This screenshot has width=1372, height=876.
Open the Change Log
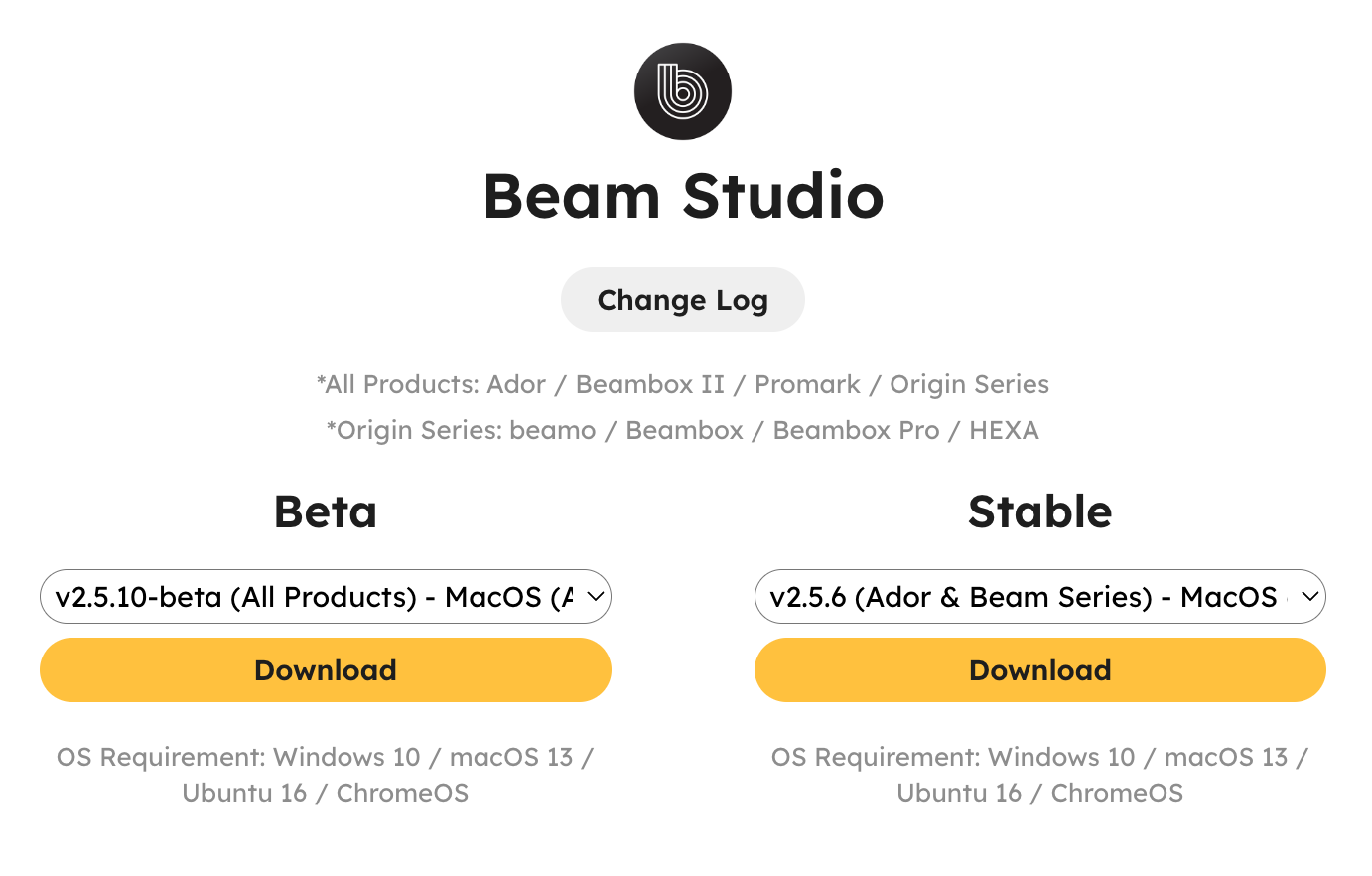(683, 300)
